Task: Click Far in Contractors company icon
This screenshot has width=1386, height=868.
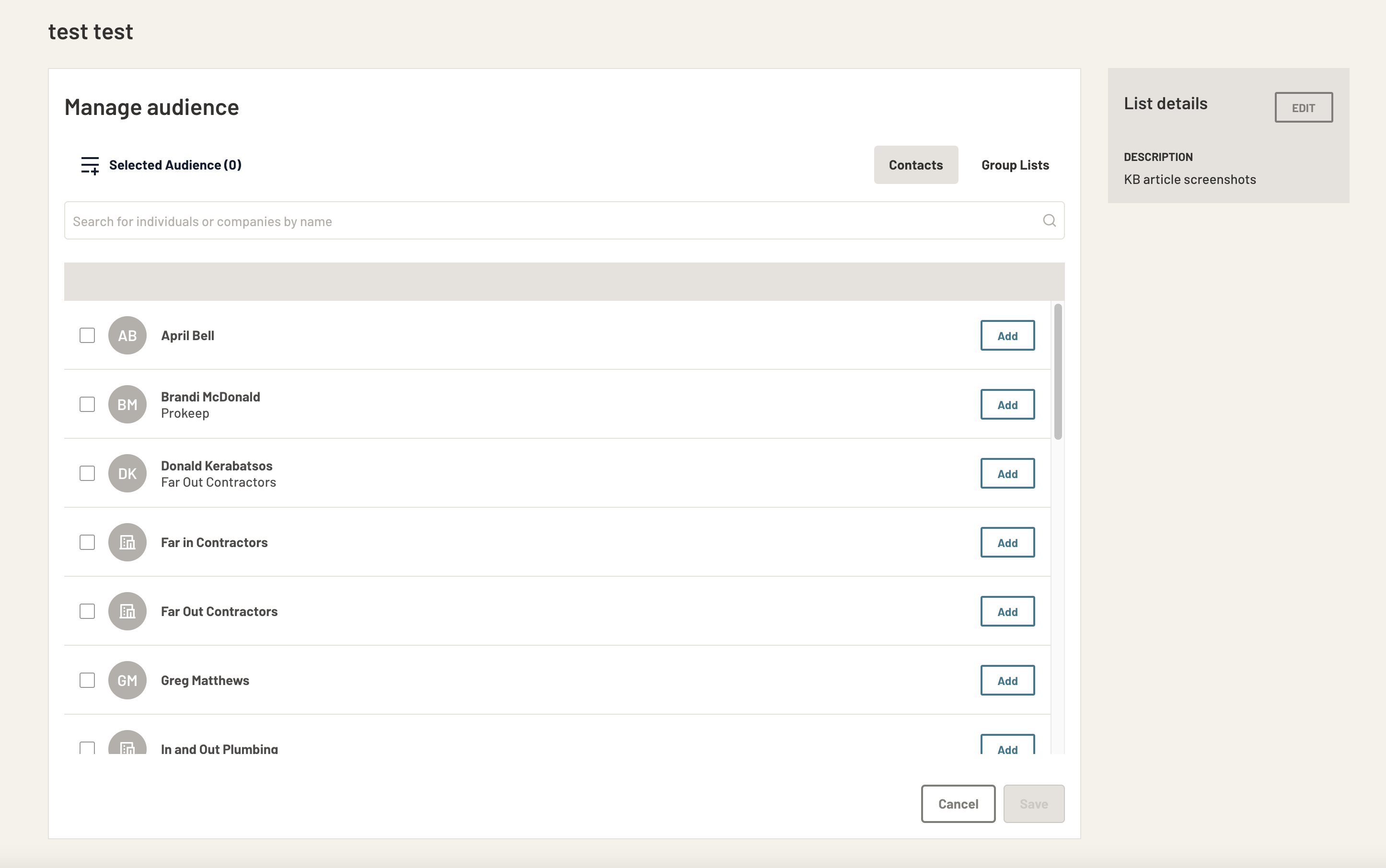Action: click(x=127, y=542)
